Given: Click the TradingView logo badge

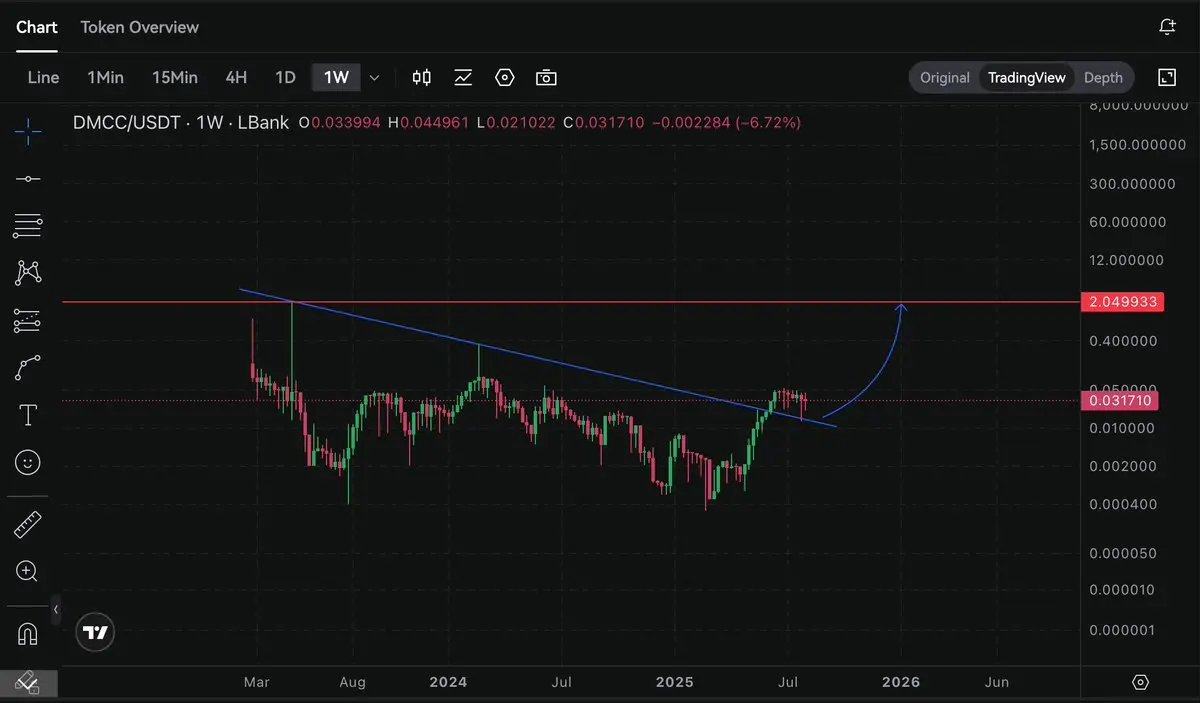Looking at the screenshot, I should click(96, 632).
